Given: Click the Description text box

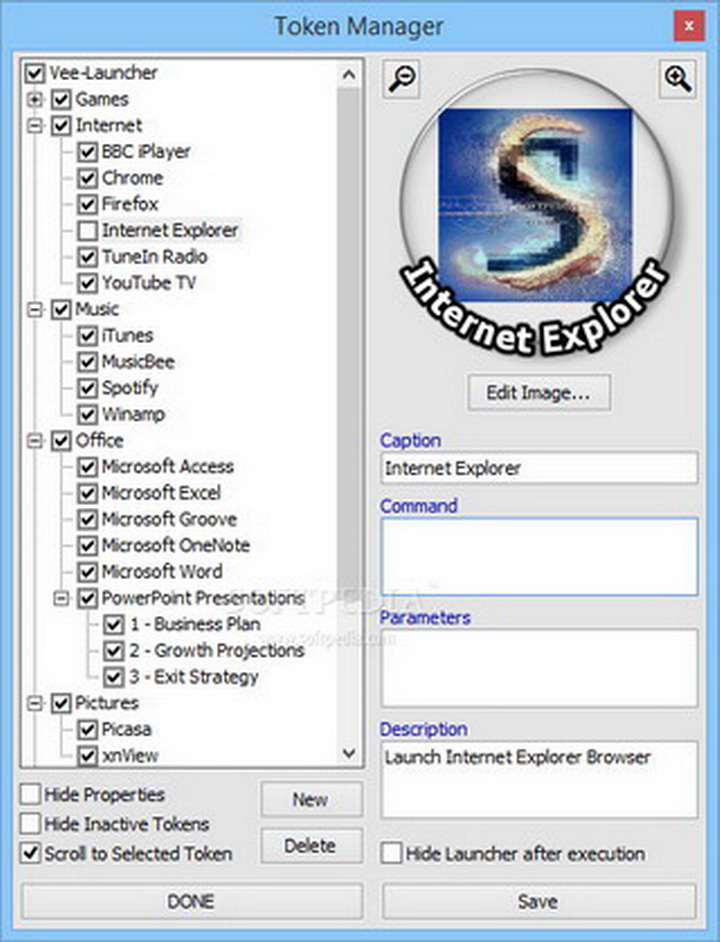Looking at the screenshot, I should [x=539, y=779].
